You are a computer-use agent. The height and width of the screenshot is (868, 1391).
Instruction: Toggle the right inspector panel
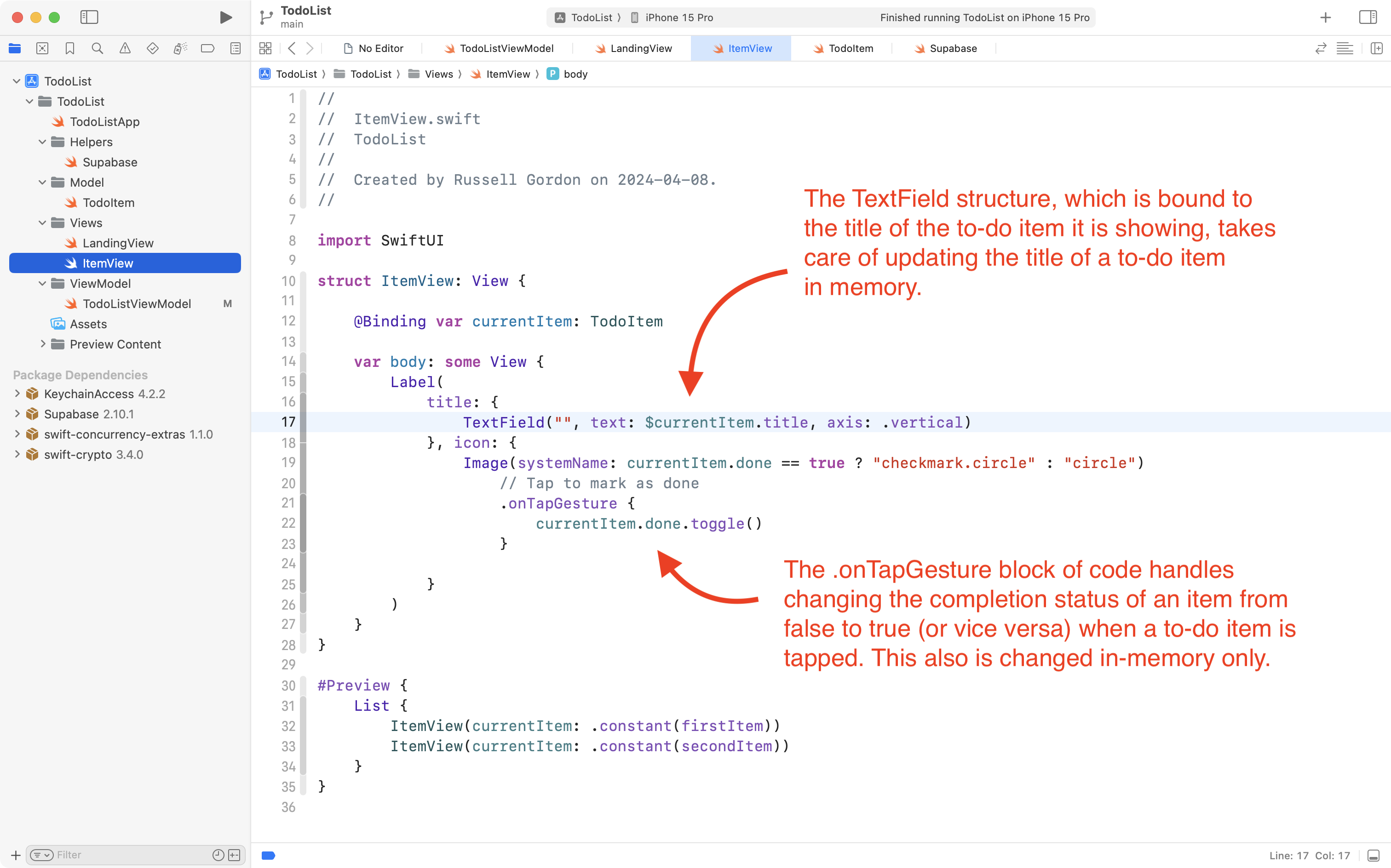coord(1368,17)
